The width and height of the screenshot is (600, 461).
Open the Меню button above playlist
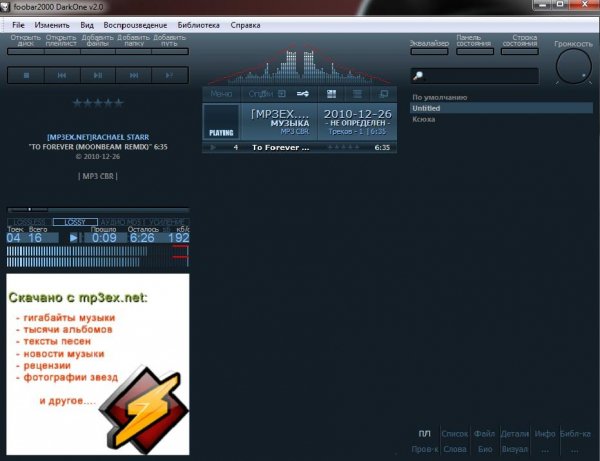point(221,94)
